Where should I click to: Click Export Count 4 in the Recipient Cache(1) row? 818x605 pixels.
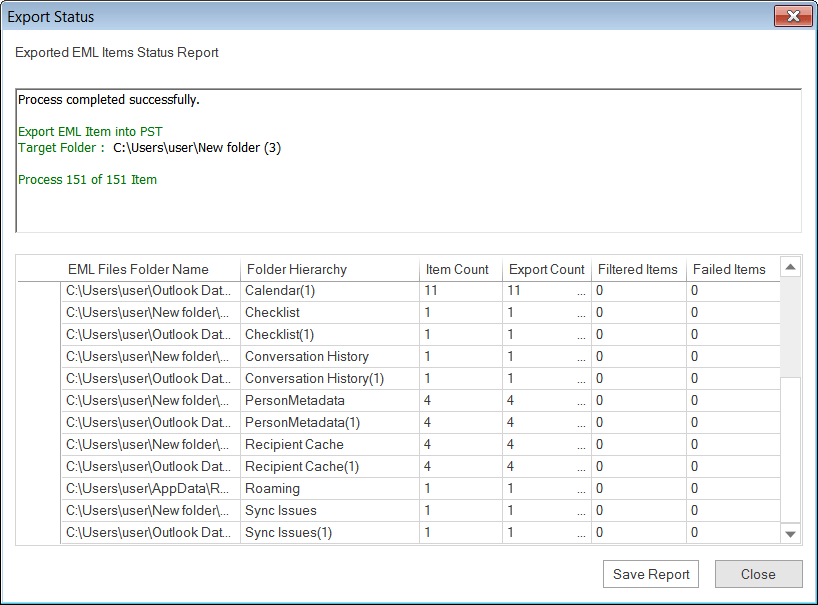click(x=547, y=466)
